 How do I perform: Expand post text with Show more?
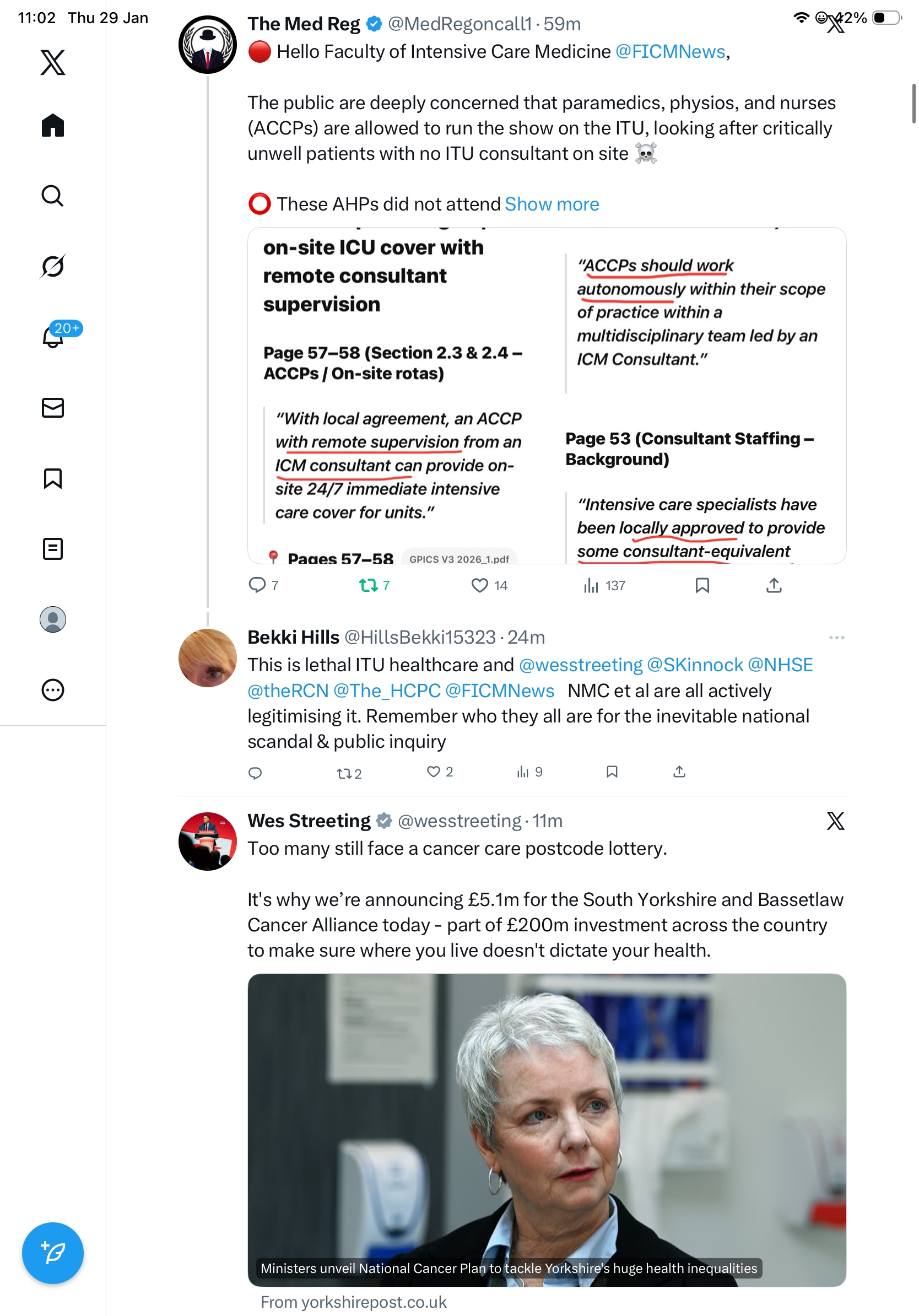(551, 204)
